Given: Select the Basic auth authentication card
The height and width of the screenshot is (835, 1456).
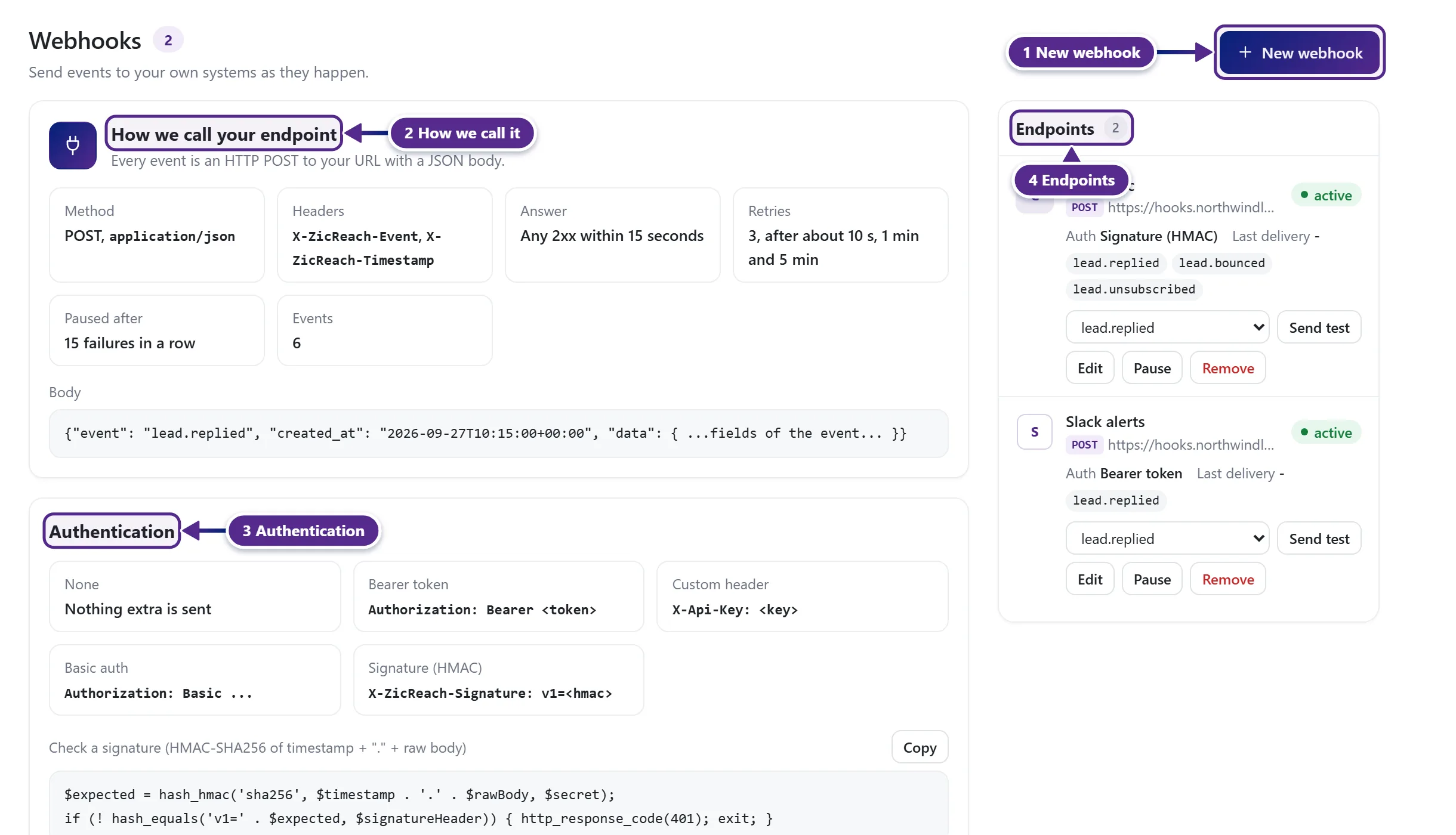Looking at the screenshot, I should click(x=195, y=680).
